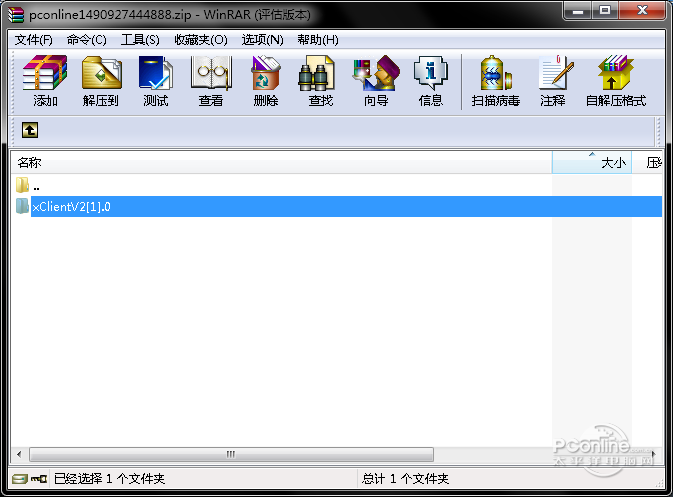
Task: Click the xClientV2[1].0 folder icon
Action: 22,206
